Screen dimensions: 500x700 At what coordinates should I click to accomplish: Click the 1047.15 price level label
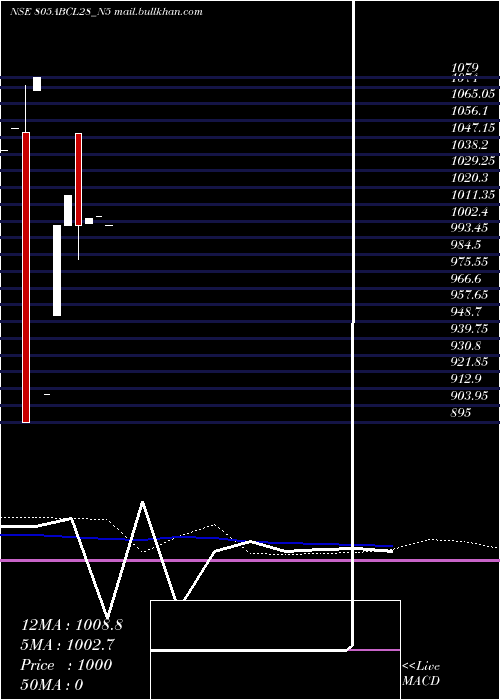[x=473, y=128]
